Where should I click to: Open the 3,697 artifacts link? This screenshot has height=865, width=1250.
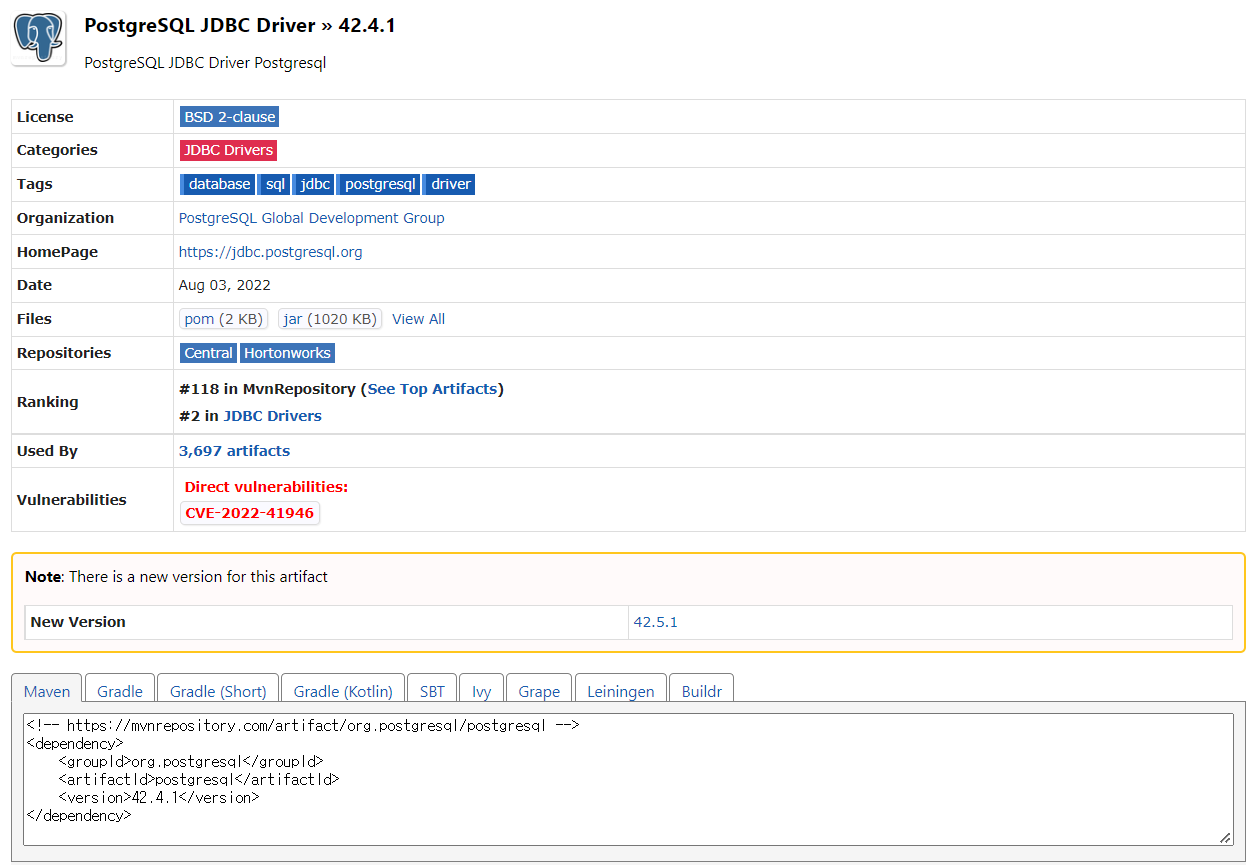(x=234, y=451)
